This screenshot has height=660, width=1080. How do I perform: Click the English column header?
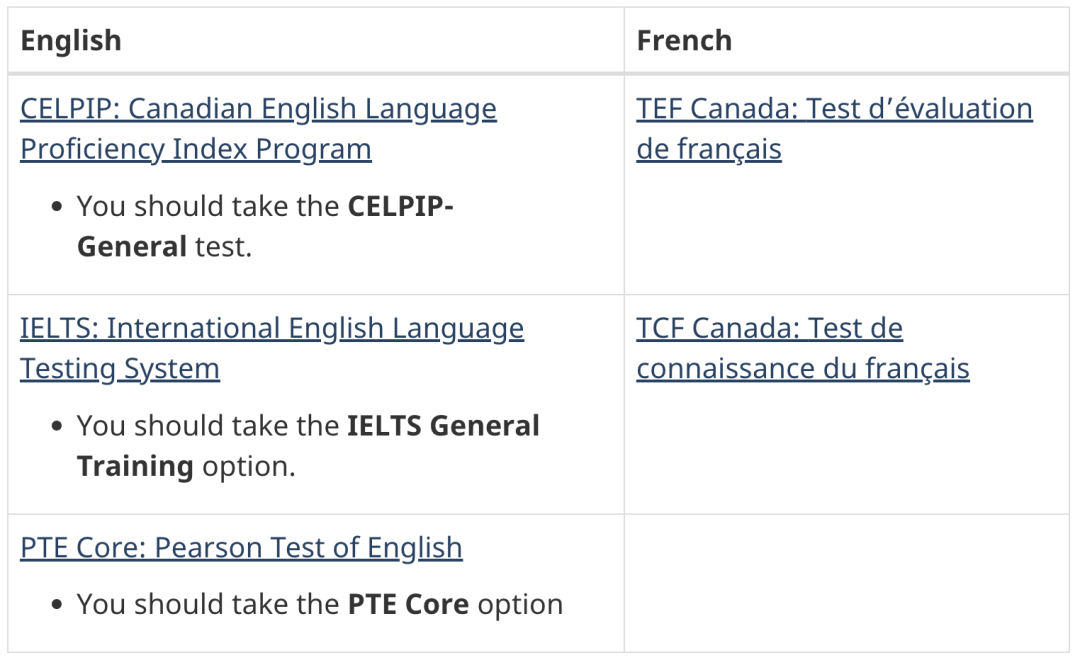click(70, 40)
